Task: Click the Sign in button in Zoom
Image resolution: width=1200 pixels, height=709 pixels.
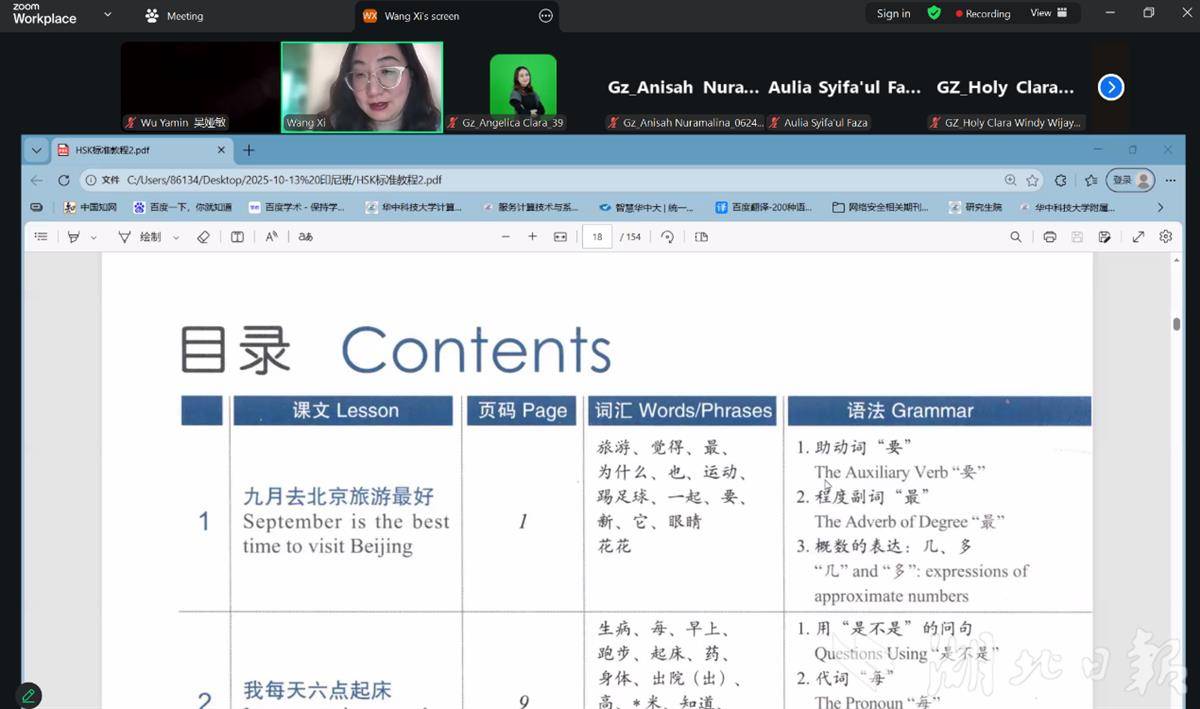Action: [x=893, y=14]
